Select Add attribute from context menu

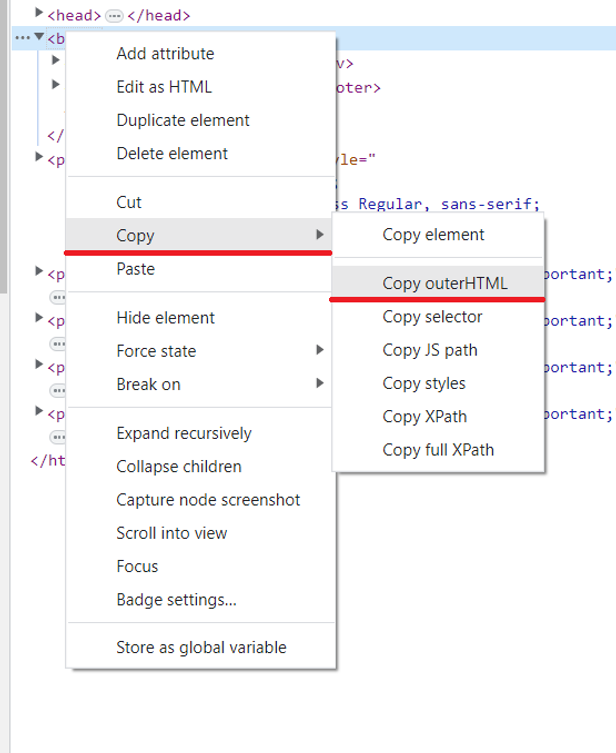pos(165,54)
